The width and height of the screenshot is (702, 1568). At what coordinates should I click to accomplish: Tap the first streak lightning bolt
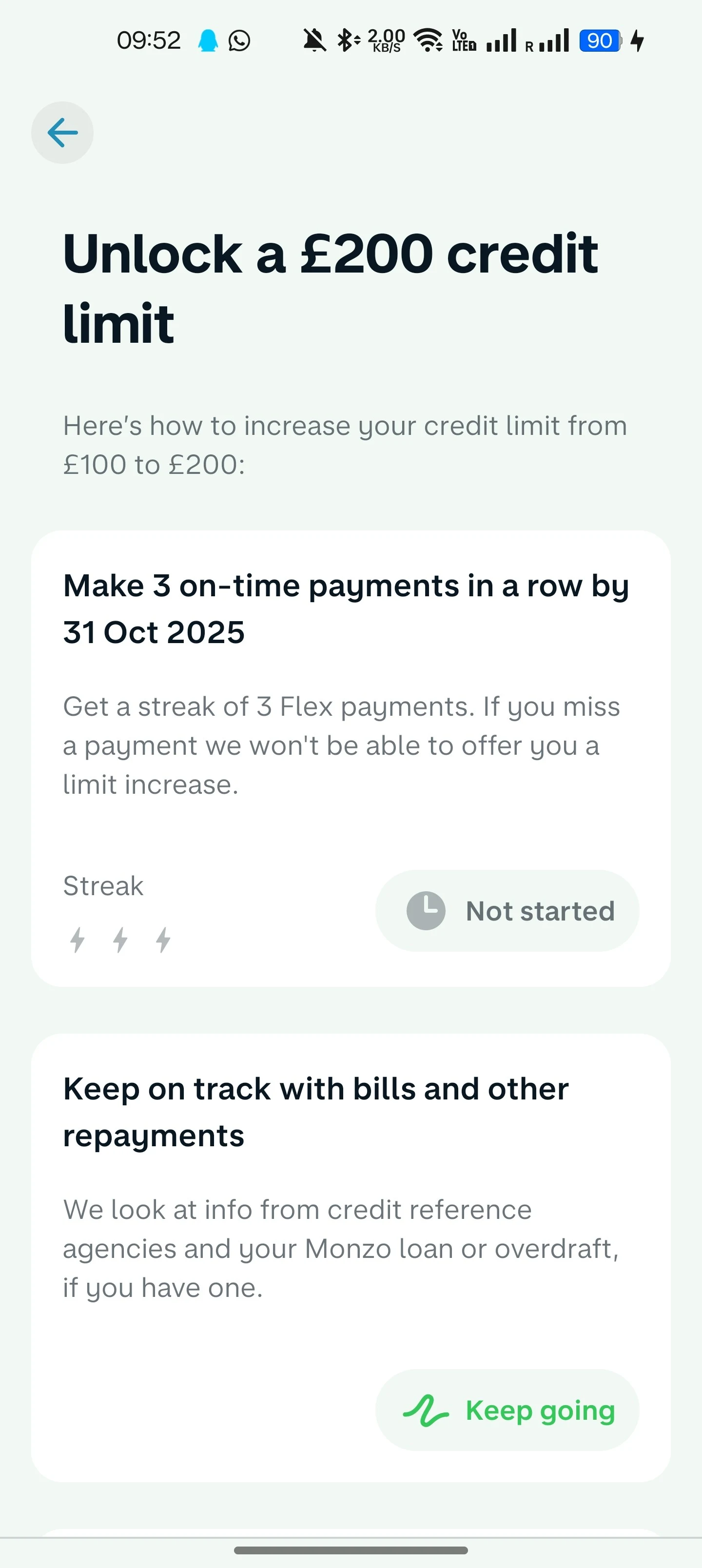(x=78, y=939)
